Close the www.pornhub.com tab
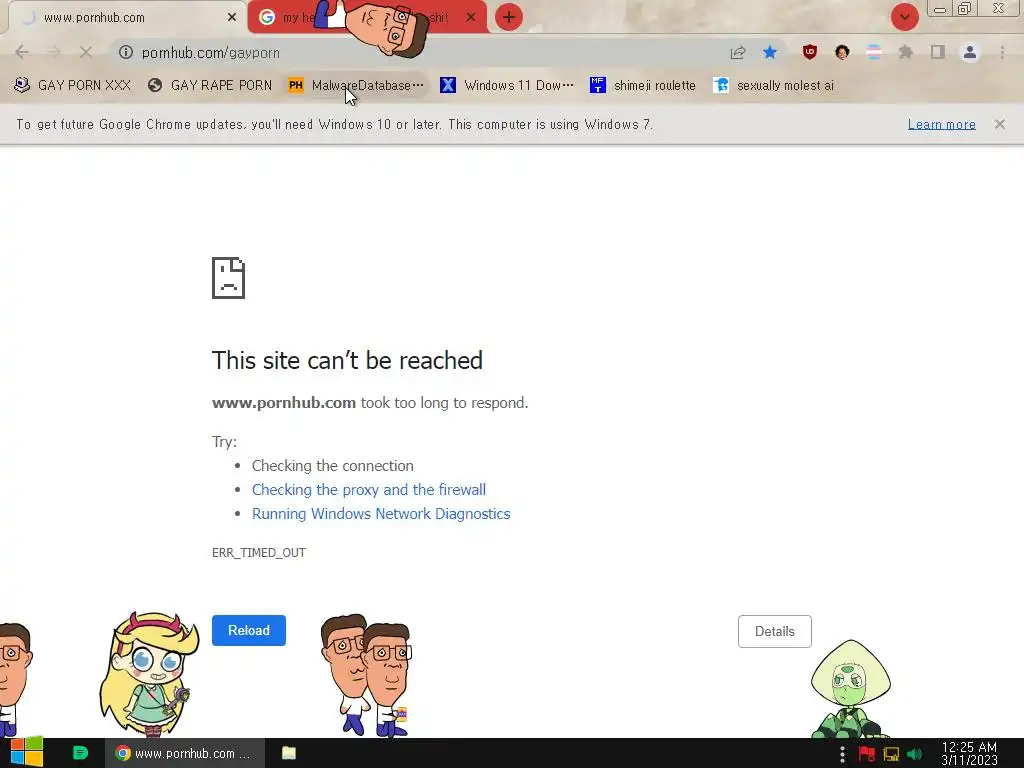This screenshot has height=768, width=1024. pyautogui.click(x=232, y=18)
